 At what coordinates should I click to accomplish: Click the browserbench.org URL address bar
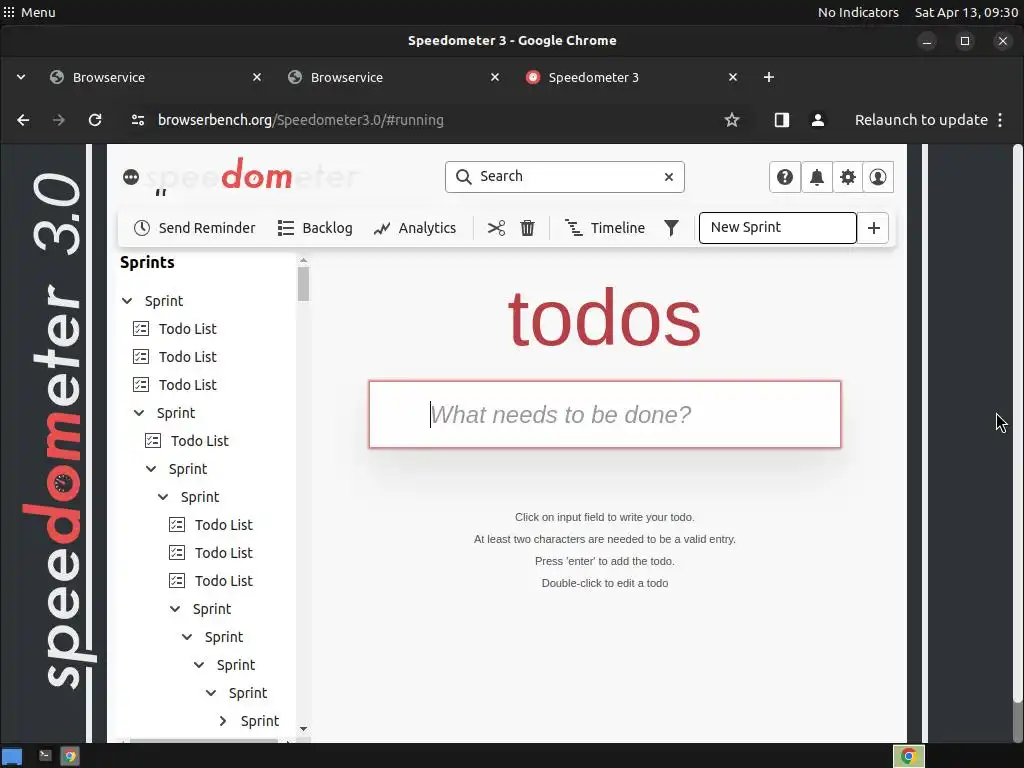(x=300, y=120)
